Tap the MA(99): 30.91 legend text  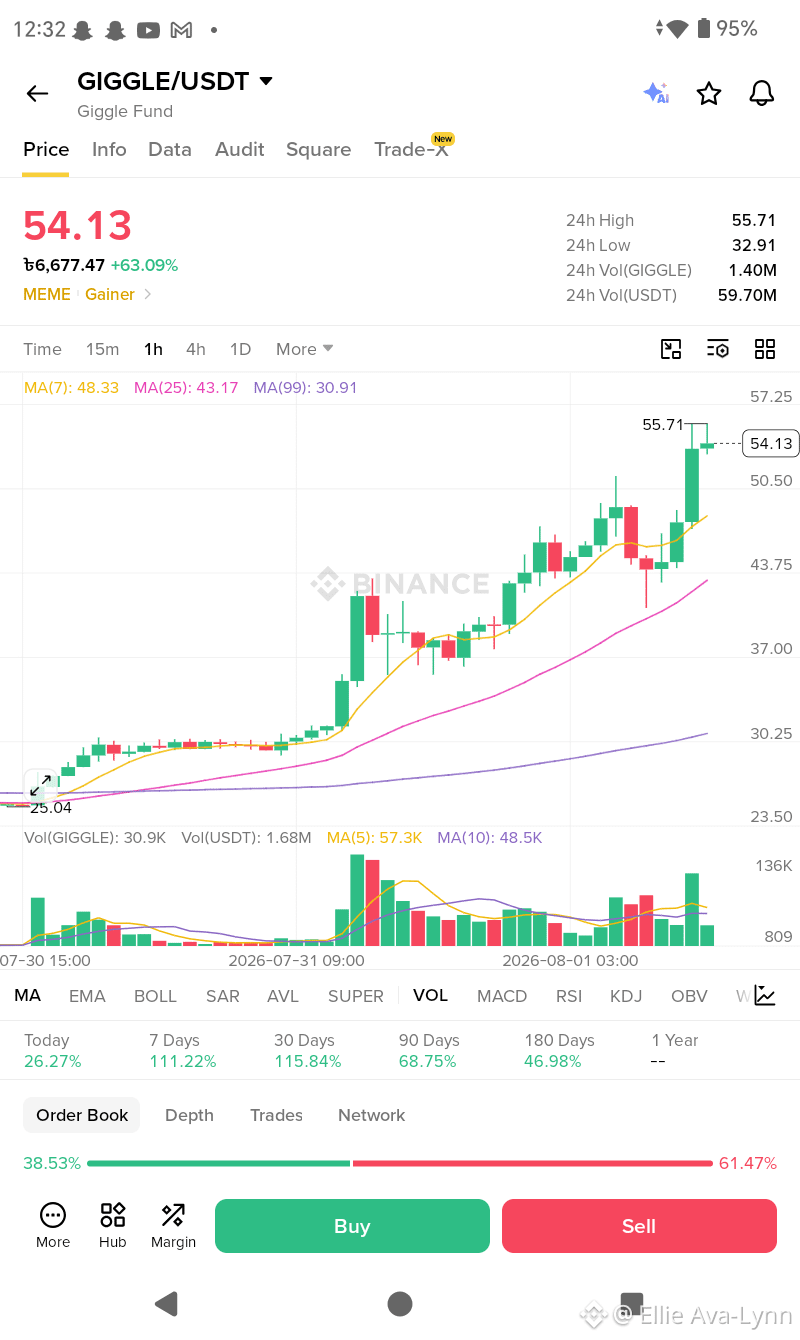point(305,387)
